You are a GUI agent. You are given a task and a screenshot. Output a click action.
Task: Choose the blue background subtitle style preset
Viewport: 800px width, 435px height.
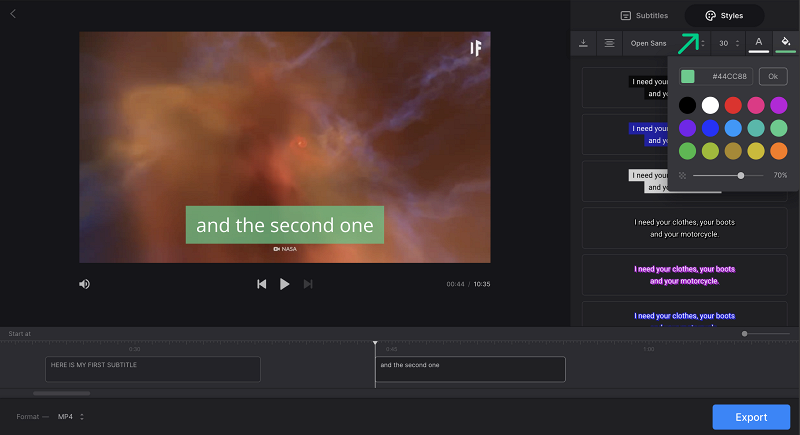[625, 135]
